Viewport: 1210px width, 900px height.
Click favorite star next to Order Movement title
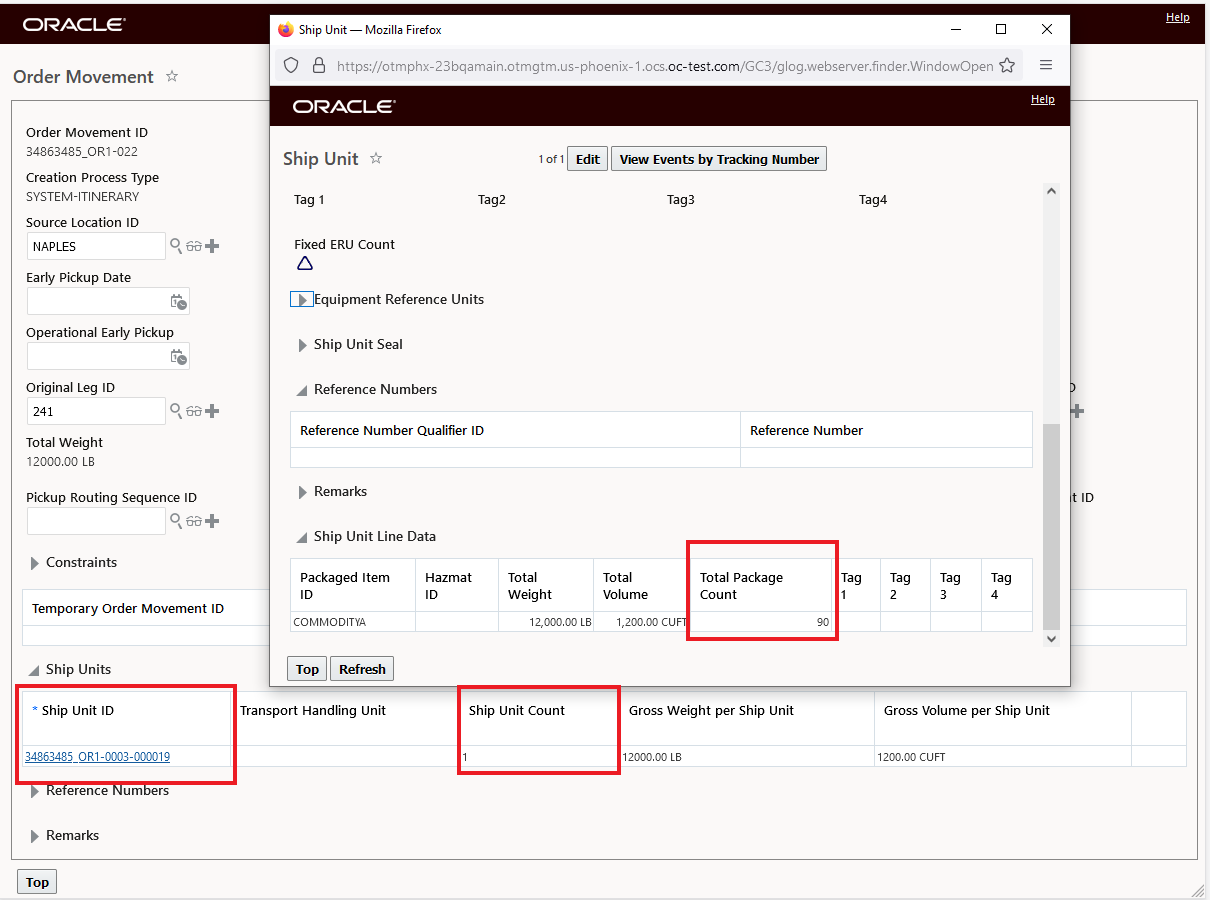click(x=172, y=76)
